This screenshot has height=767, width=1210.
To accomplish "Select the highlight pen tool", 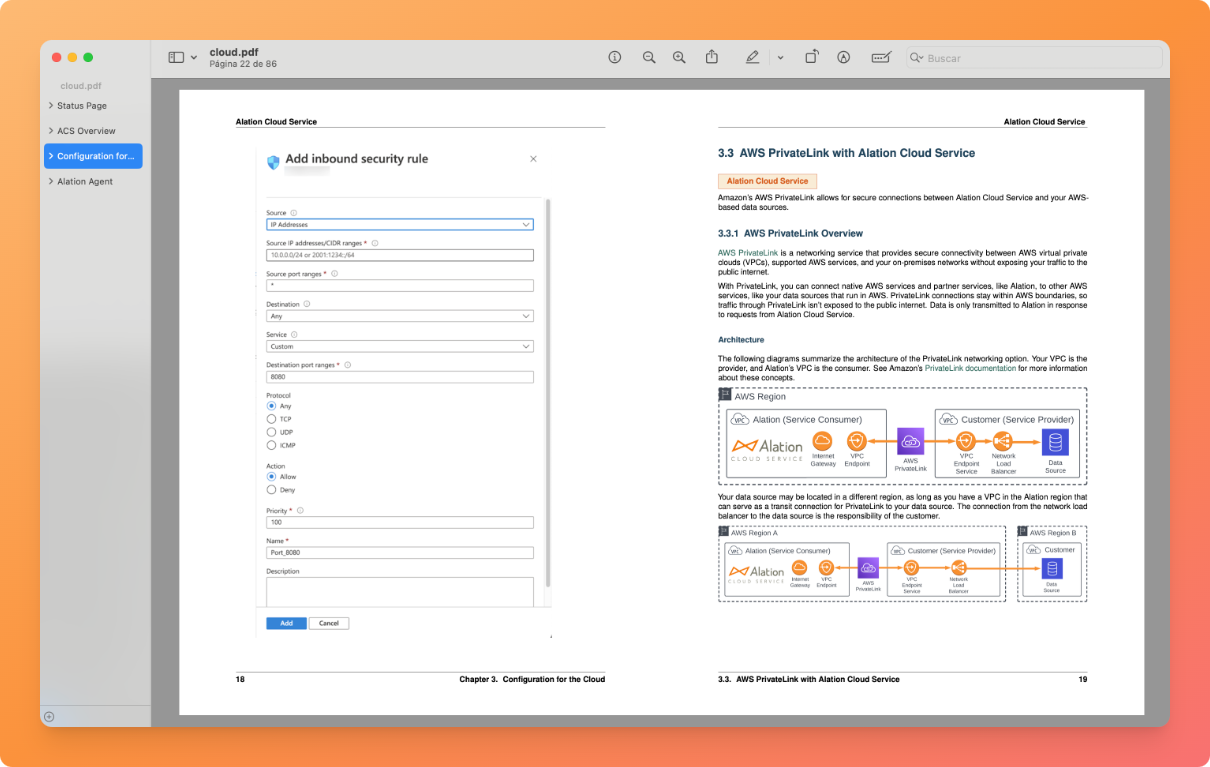I will (x=752, y=58).
